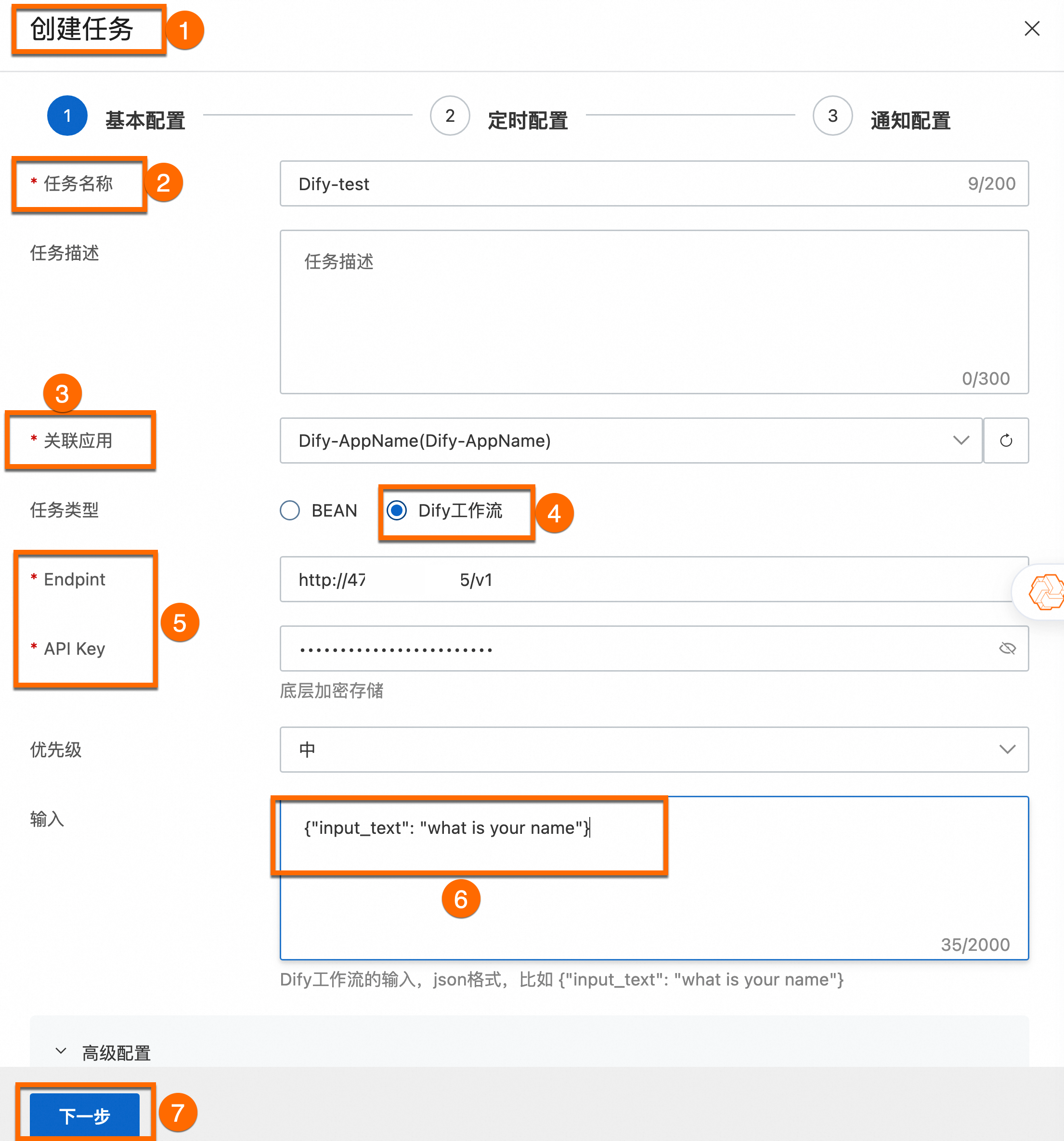
Task: Click step 3 circle for 通知配置
Action: [x=832, y=116]
